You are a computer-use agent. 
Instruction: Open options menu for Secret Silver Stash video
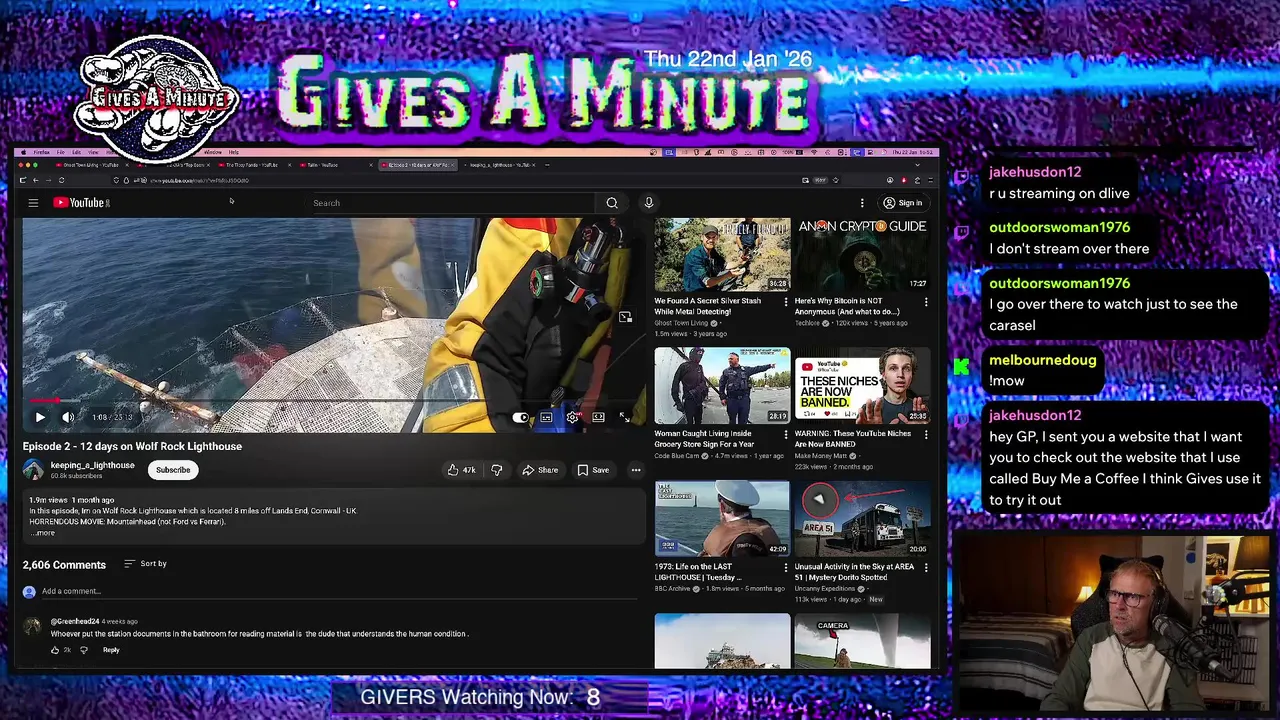point(786,301)
